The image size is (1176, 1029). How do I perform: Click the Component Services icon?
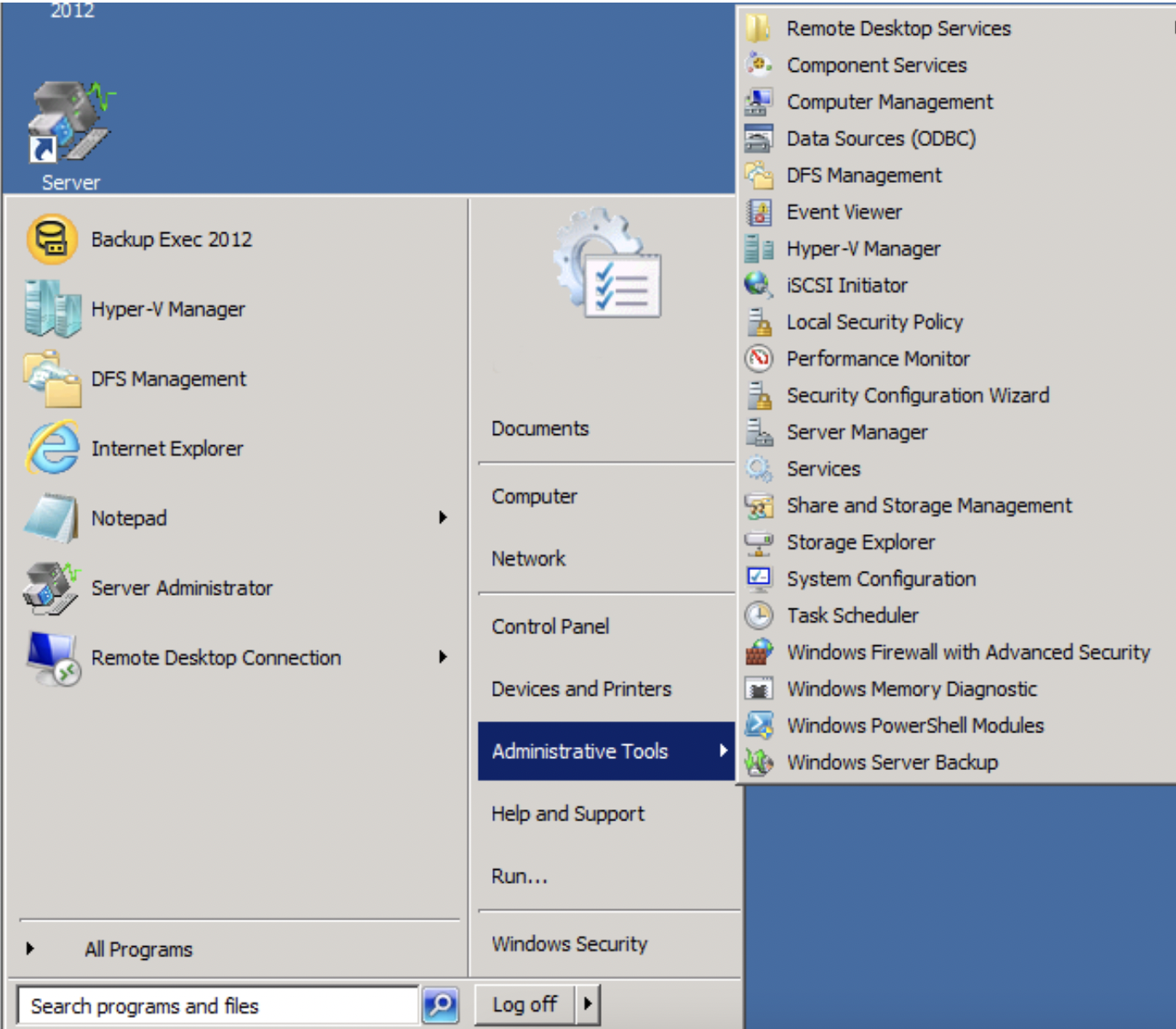tap(758, 65)
